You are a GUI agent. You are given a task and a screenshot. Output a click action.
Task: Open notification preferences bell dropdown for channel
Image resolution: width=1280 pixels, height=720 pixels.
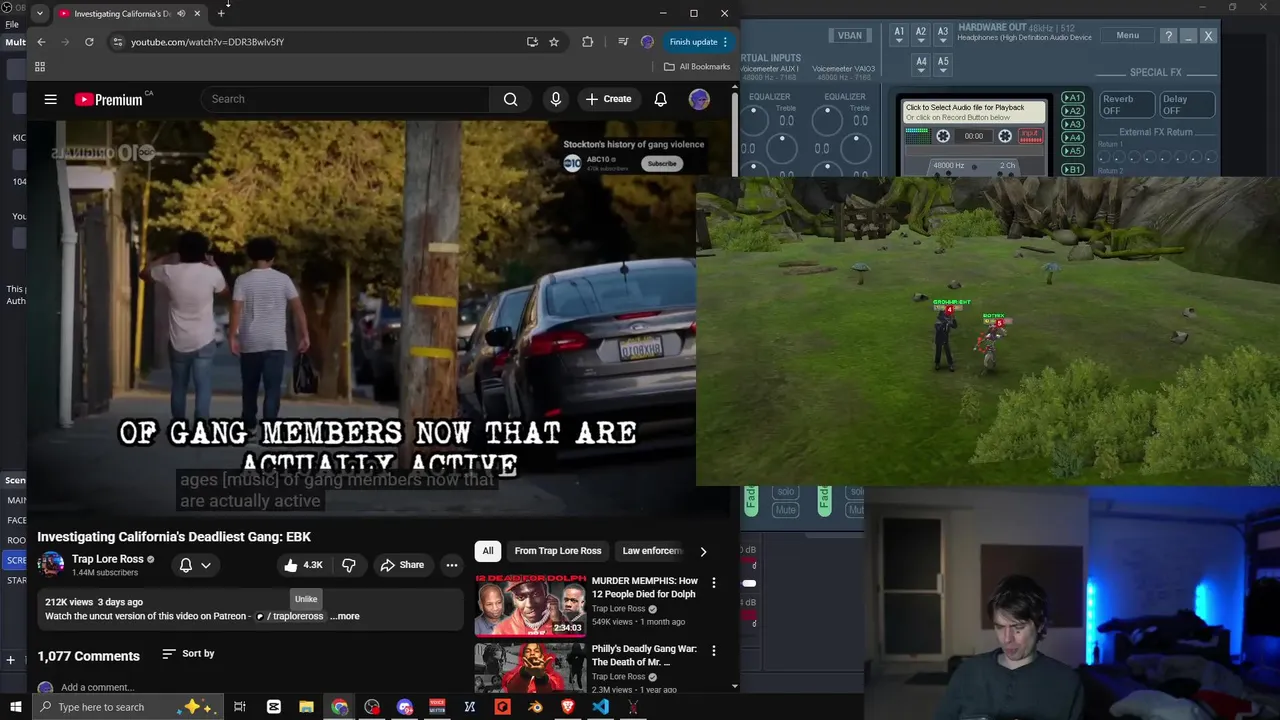coord(195,565)
